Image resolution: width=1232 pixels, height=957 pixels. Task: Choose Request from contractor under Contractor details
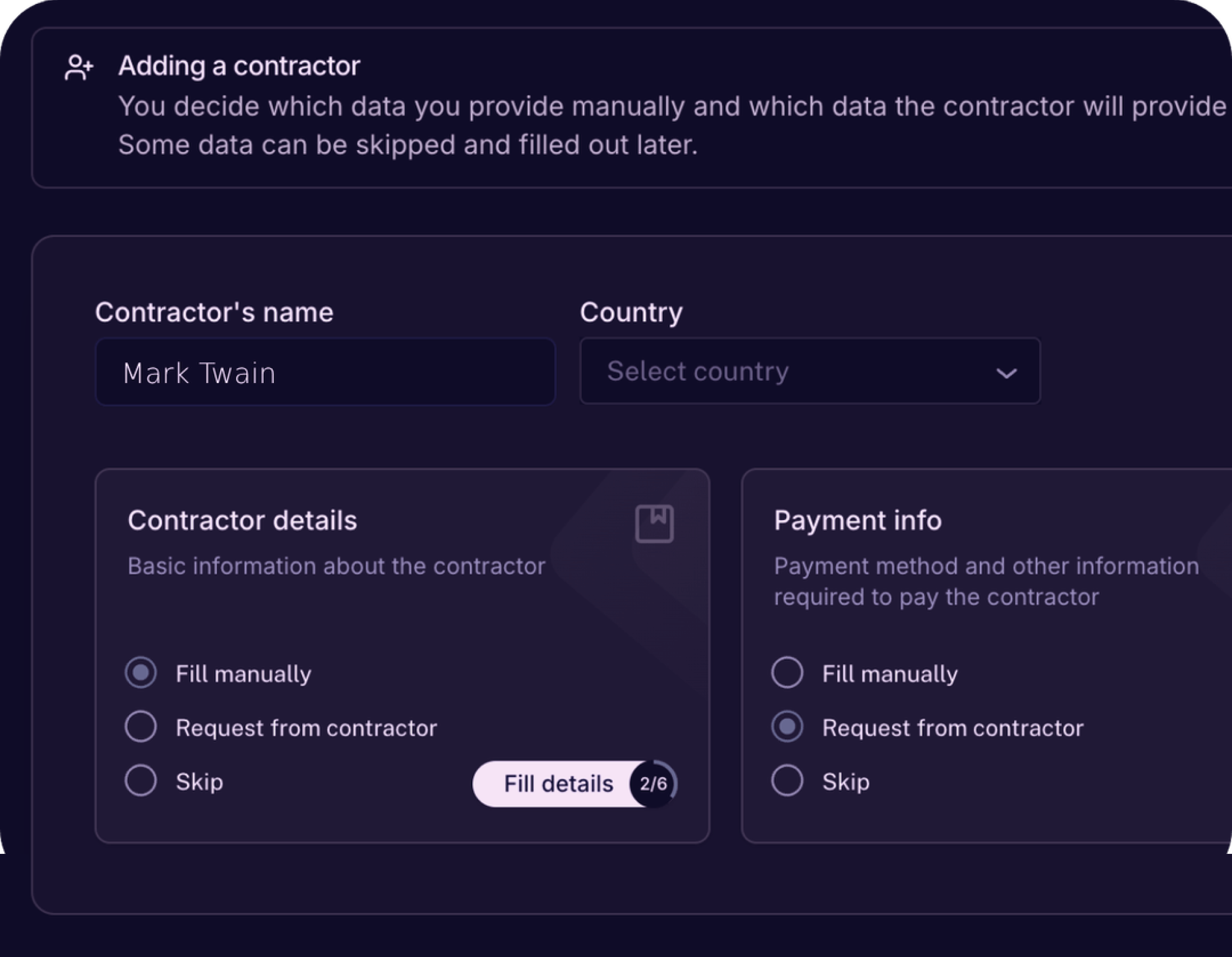141,727
